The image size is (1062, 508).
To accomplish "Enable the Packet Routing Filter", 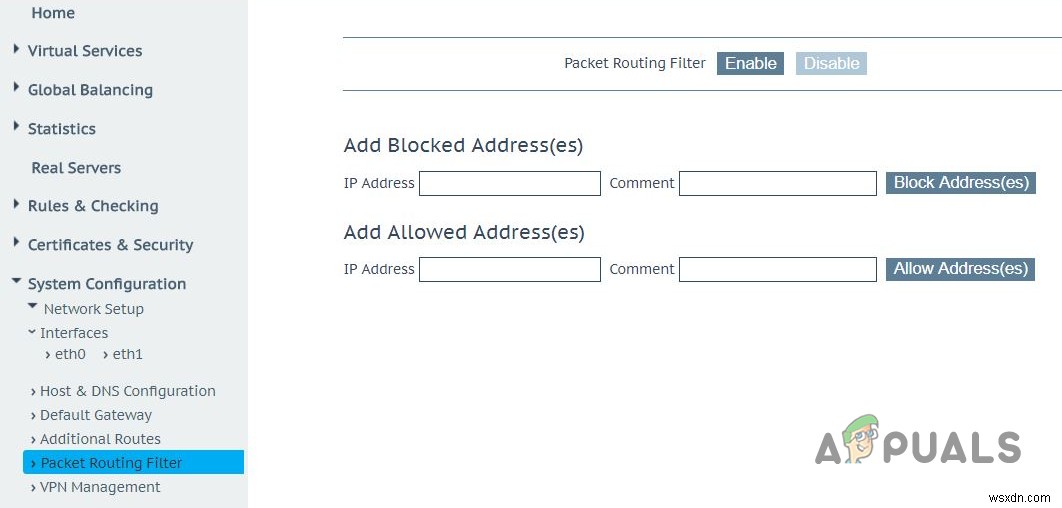I will (x=750, y=64).
